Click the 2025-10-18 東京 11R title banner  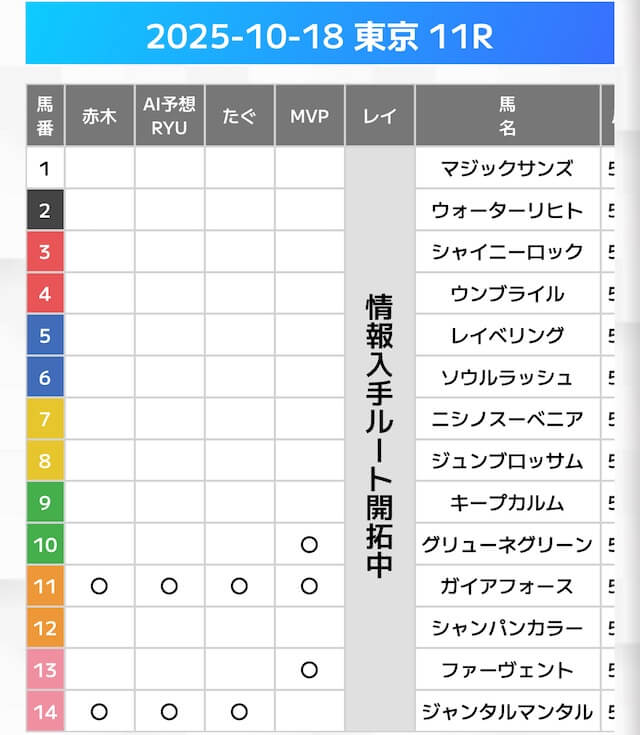coord(320,36)
